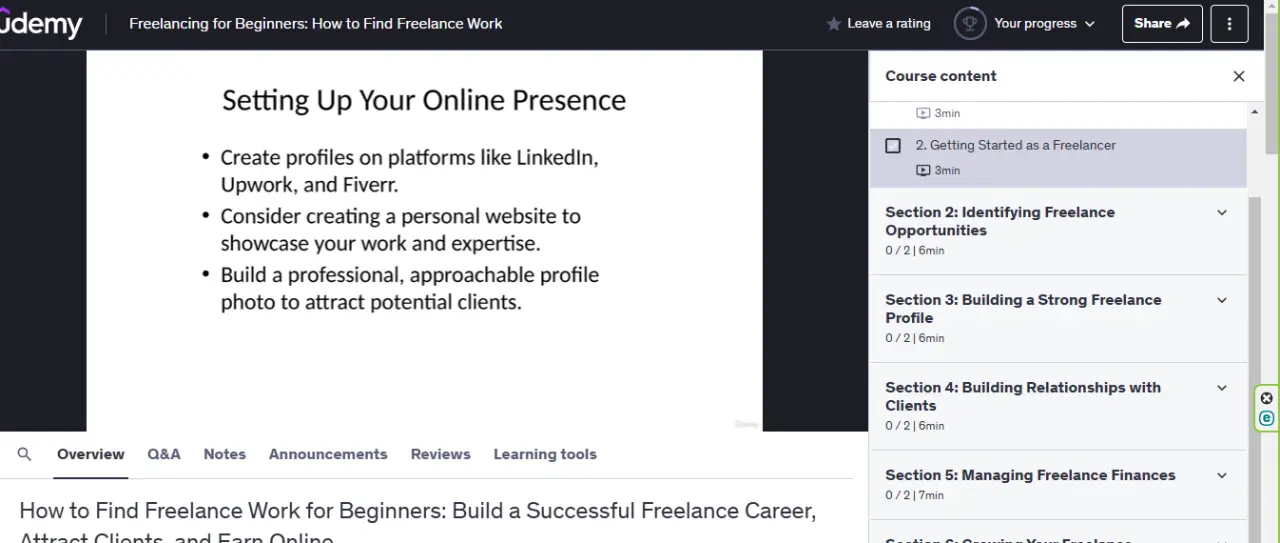Screen dimensions: 1280x543
Task: Switch to the Q&A tab
Action: click(164, 454)
